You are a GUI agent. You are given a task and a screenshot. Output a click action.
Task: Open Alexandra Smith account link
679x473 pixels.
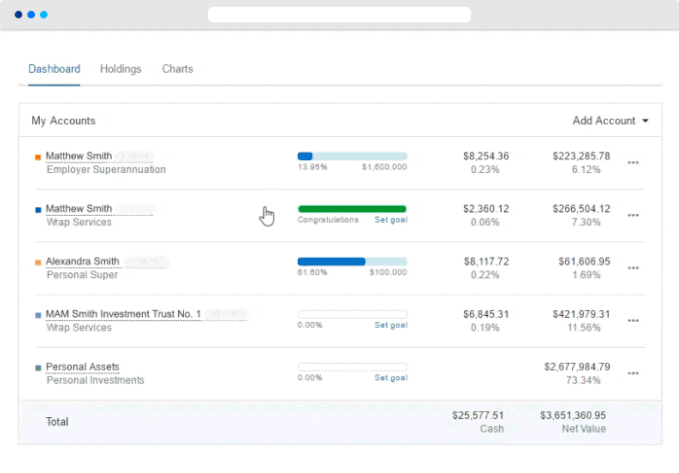click(x=82, y=261)
